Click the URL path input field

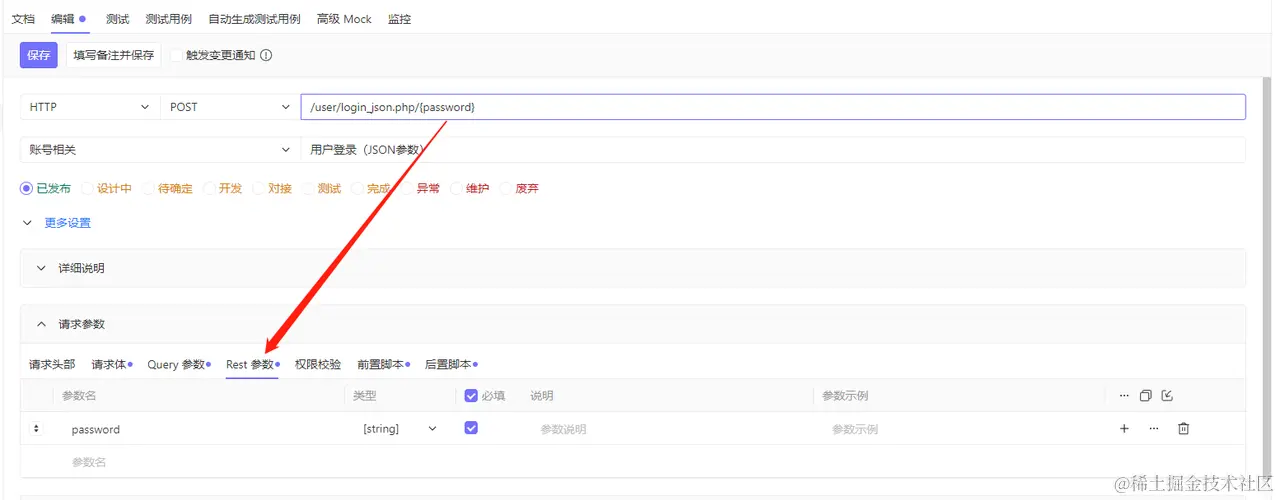[x=773, y=107]
